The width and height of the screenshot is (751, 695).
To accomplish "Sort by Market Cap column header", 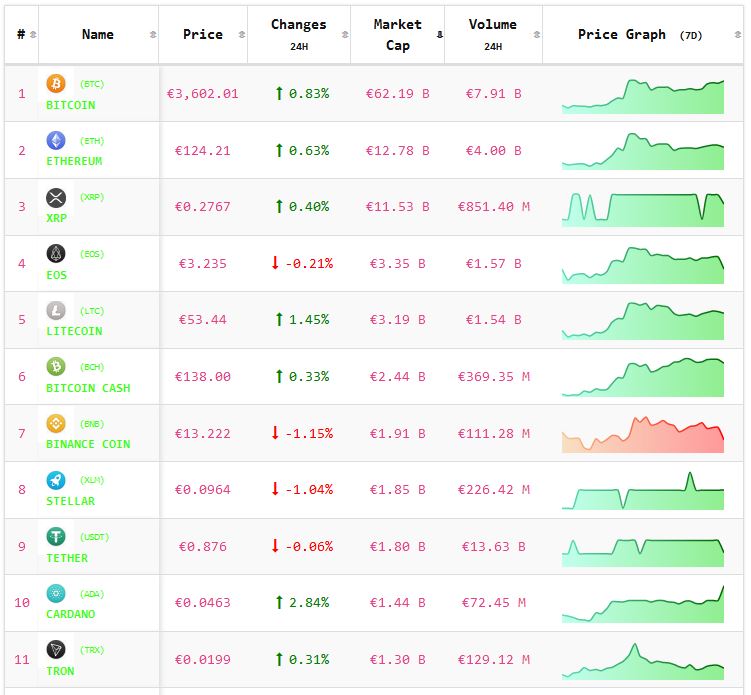I will point(397,34).
